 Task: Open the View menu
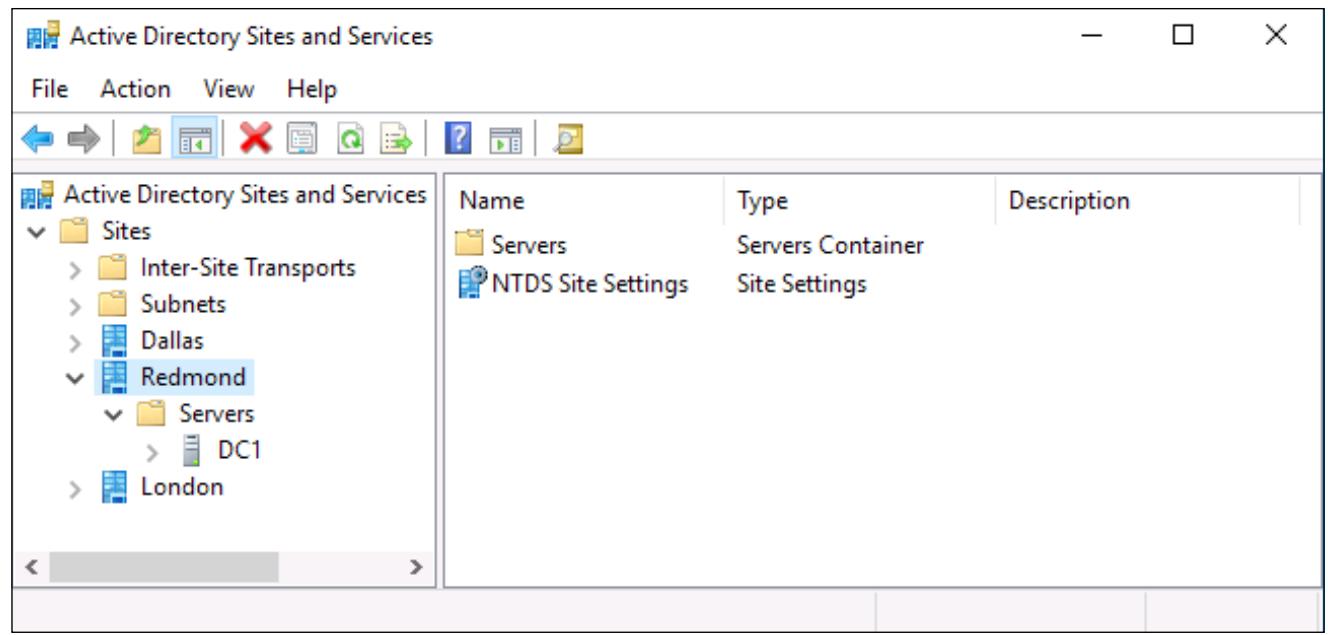pyautogui.click(x=229, y=89)
